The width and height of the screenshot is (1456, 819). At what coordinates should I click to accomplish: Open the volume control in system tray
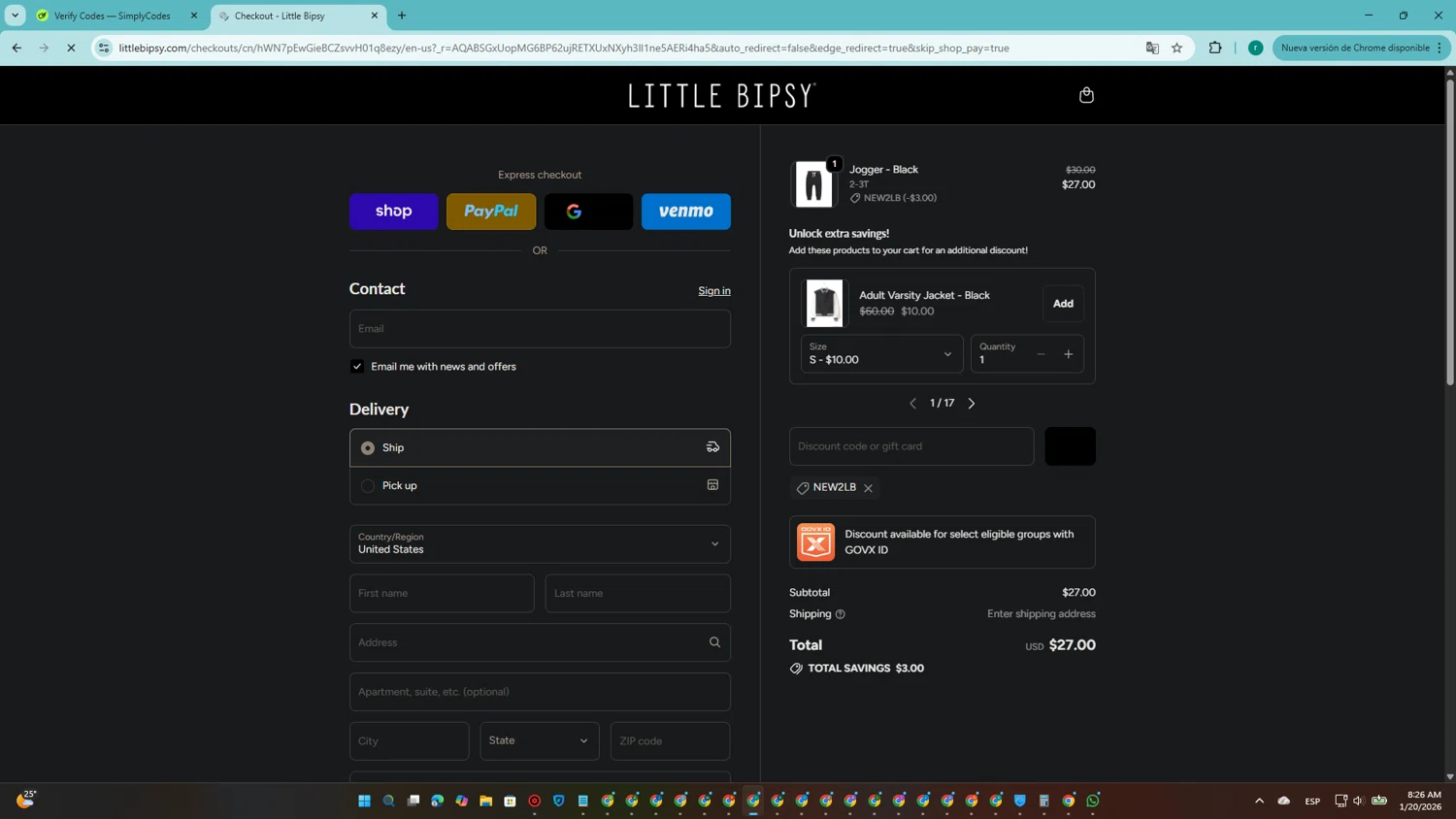coord(1358,801)
